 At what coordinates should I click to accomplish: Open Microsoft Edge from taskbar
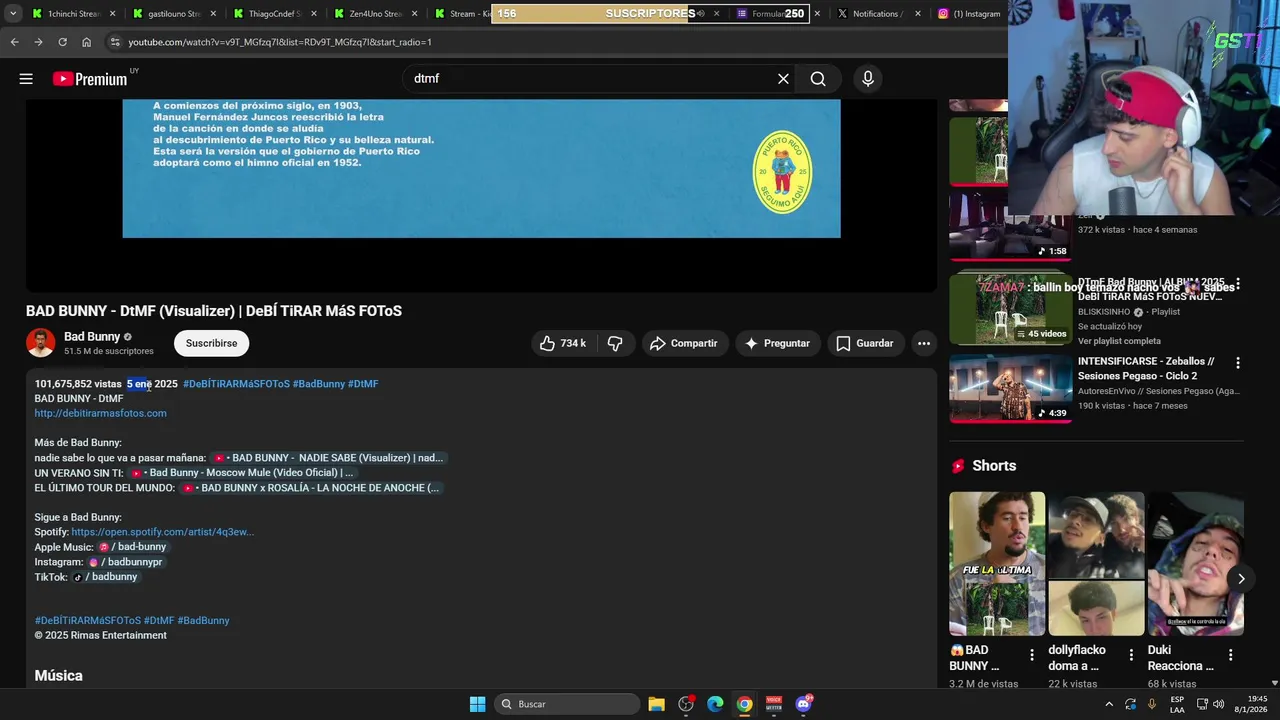715,704
